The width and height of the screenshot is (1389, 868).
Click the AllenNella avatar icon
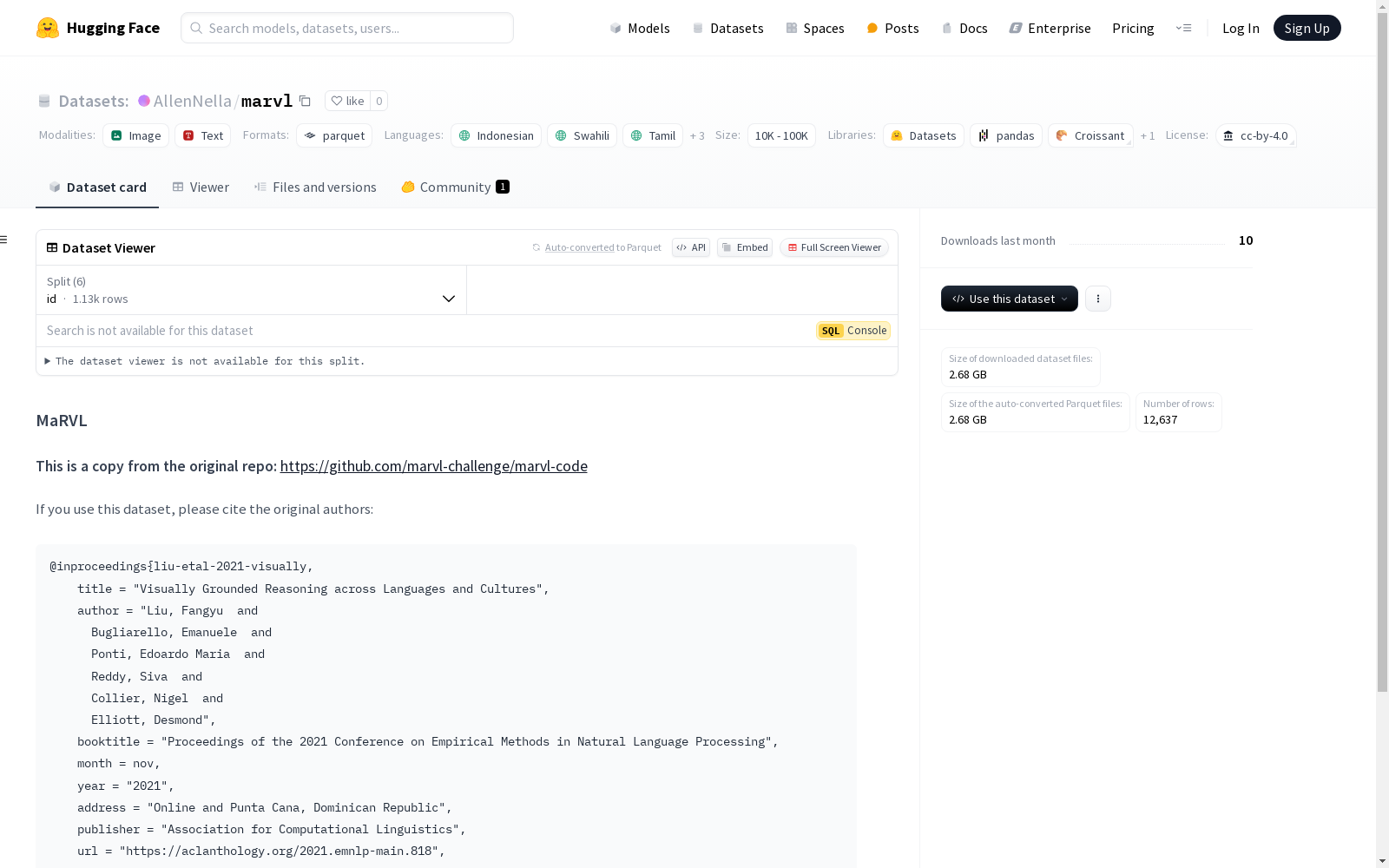pos(144,101)
